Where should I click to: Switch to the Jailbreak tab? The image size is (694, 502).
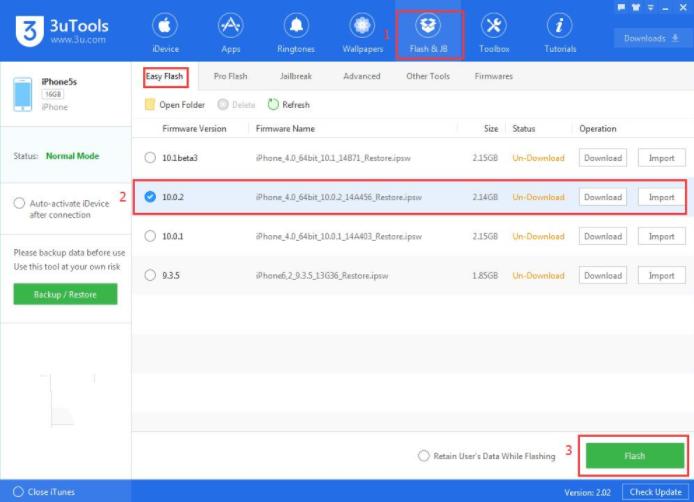coord(296,76)
